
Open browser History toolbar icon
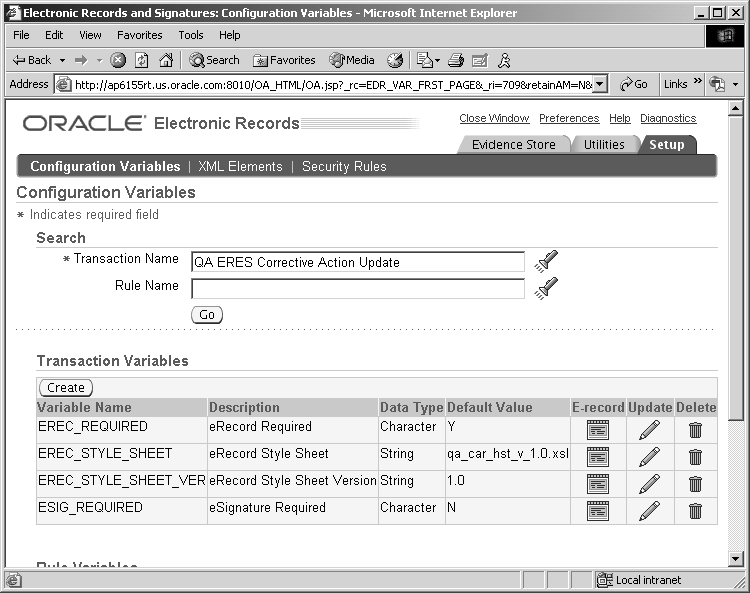pyautogui.click(x=395, y=60)
